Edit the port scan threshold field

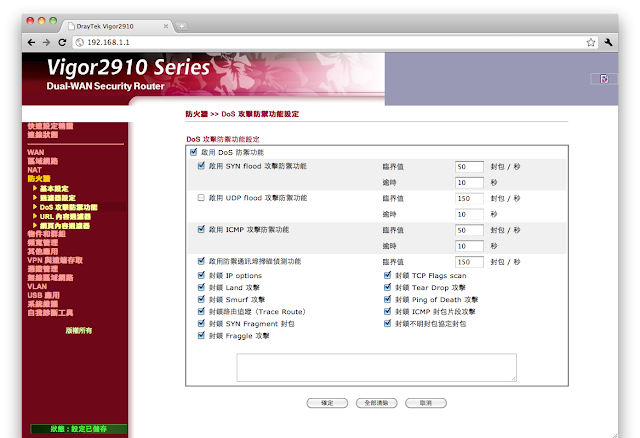click(469, 262)
